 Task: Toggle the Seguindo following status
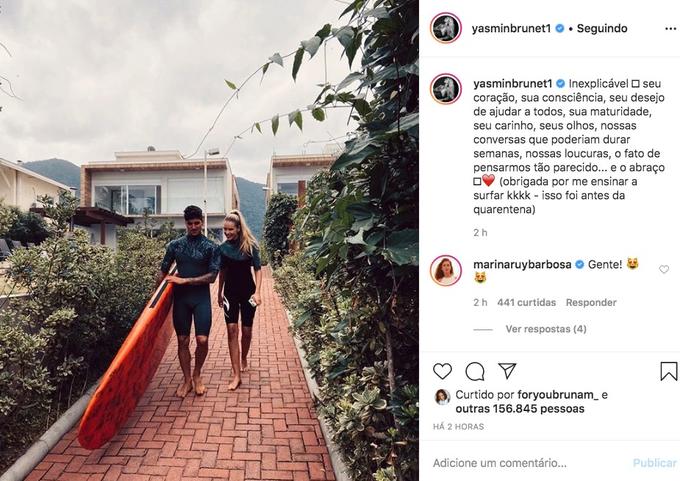(x=602, y=29)
